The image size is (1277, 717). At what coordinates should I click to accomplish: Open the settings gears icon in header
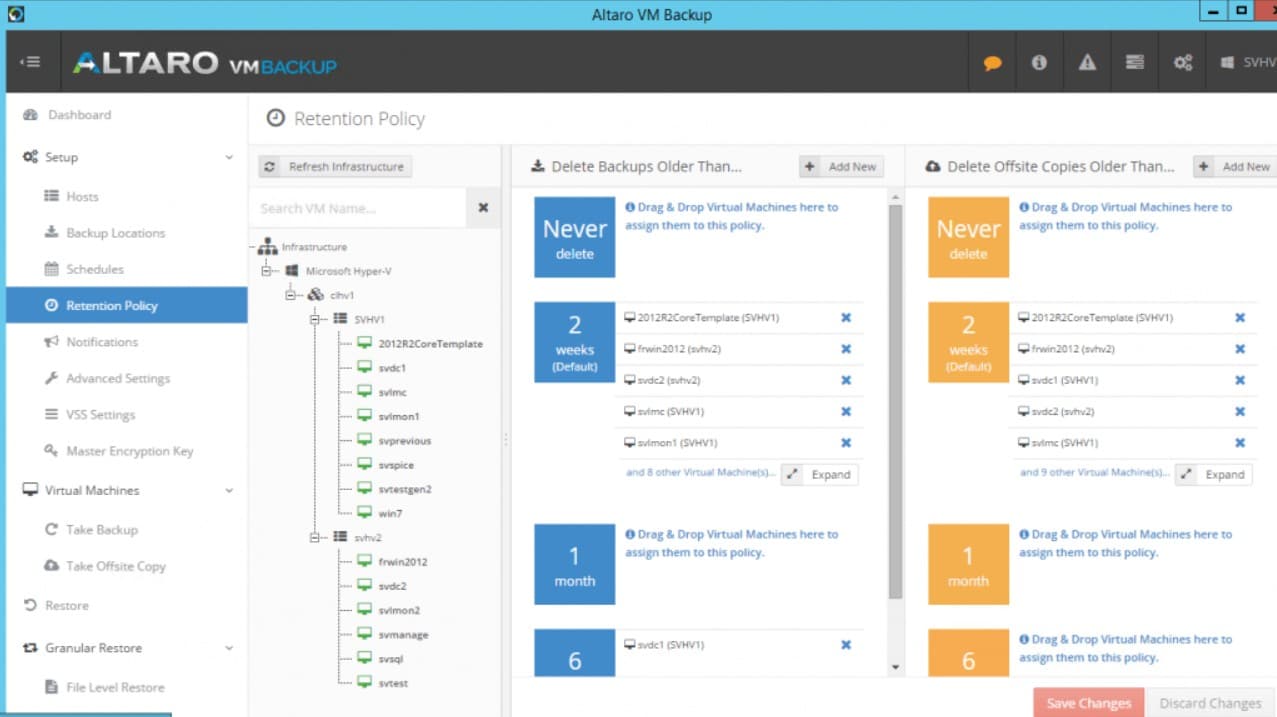pyautogui.click(x=1183, y=62)
